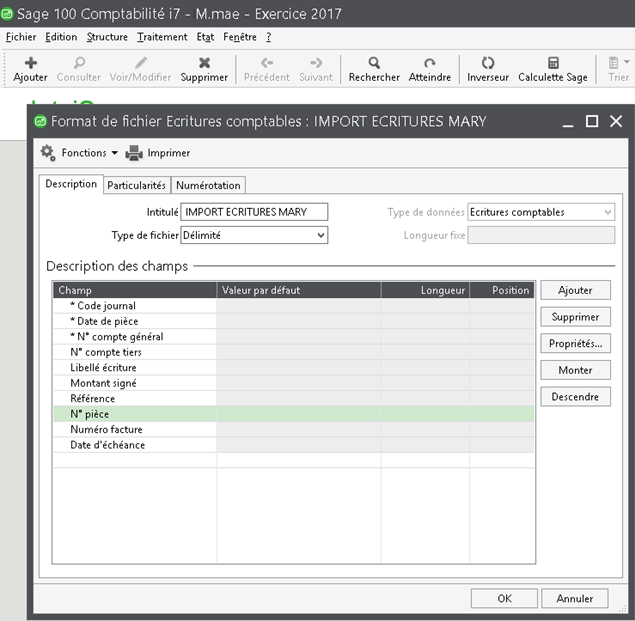Screen dimensions: 635x621
Task: Open the Traitement menu
Action: [162, 37]
